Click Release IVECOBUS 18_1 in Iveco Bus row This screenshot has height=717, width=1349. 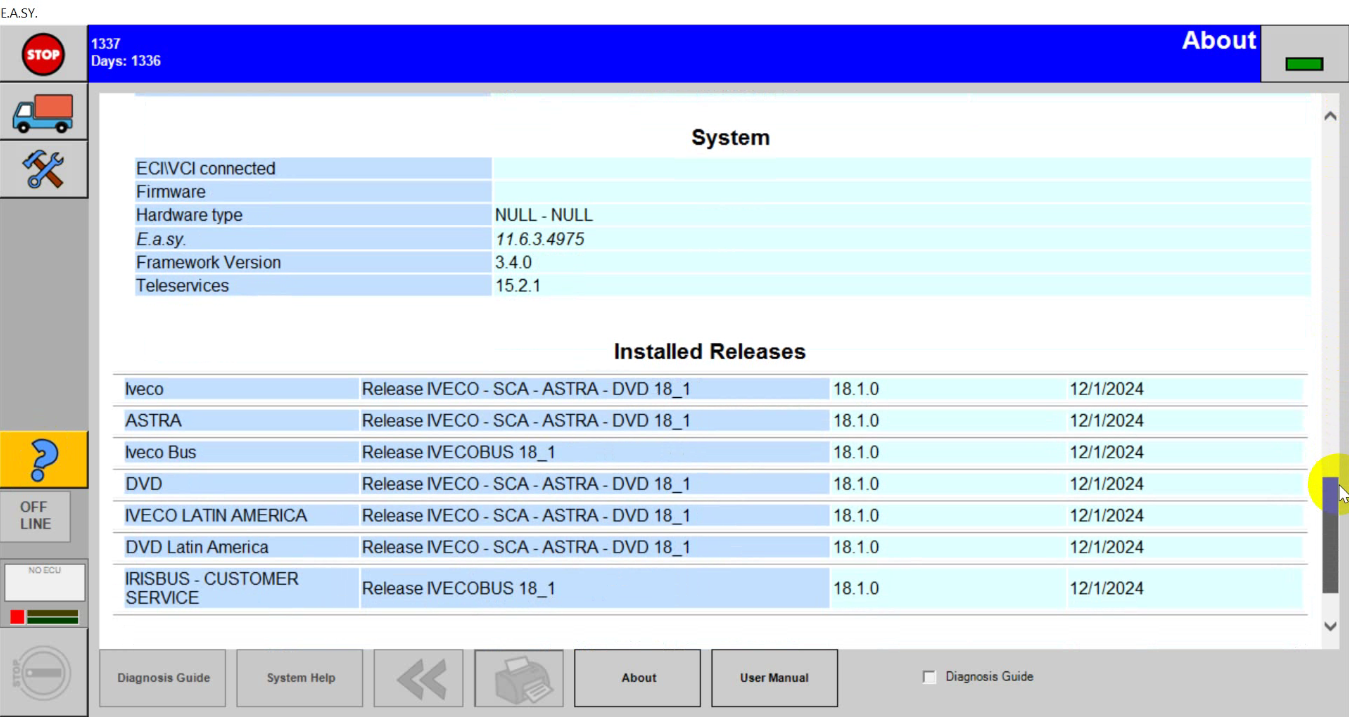tap(458, 452)
